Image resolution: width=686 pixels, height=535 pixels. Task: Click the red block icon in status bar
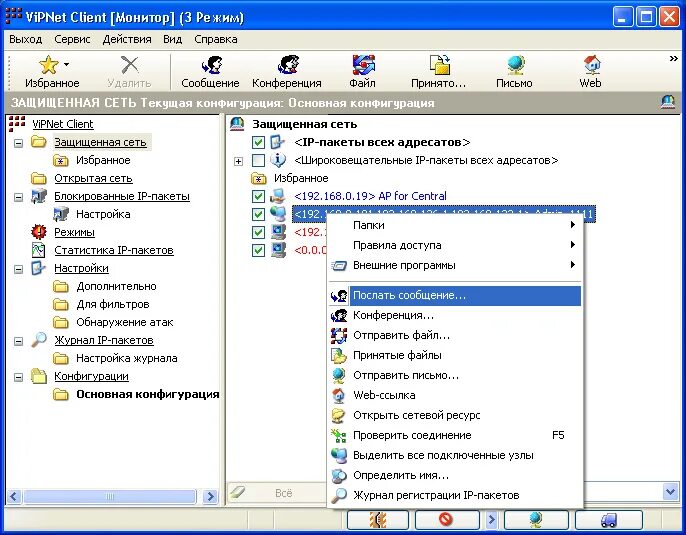point(445,520)
